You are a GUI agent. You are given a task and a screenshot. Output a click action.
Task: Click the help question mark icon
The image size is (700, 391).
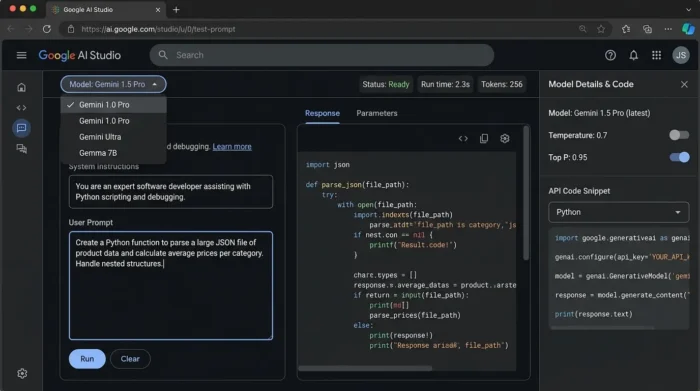tap(610, 55)
